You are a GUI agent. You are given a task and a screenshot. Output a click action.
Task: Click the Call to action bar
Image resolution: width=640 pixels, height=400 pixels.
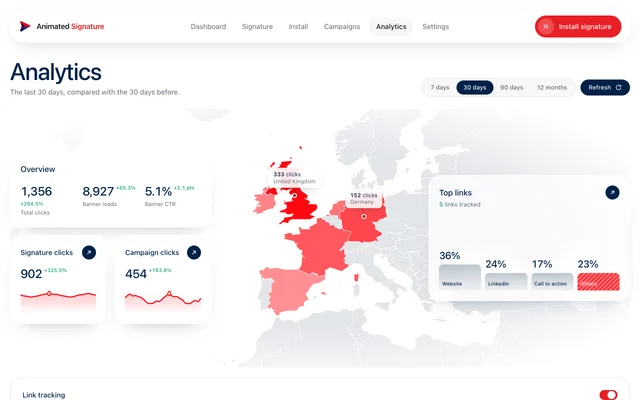pyautogui.click(x=552, y=282)
